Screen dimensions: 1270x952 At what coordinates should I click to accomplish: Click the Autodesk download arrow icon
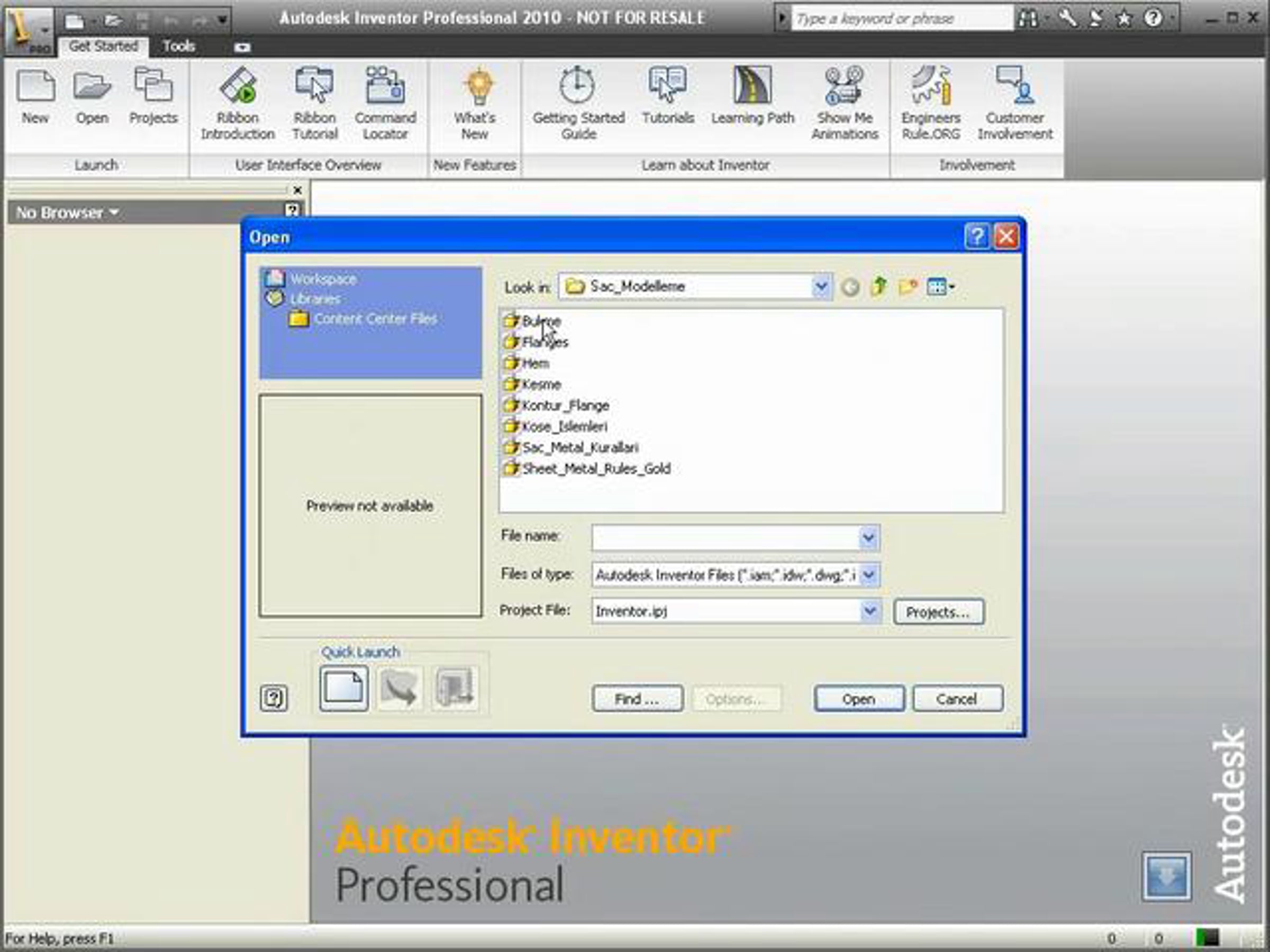1166,876
